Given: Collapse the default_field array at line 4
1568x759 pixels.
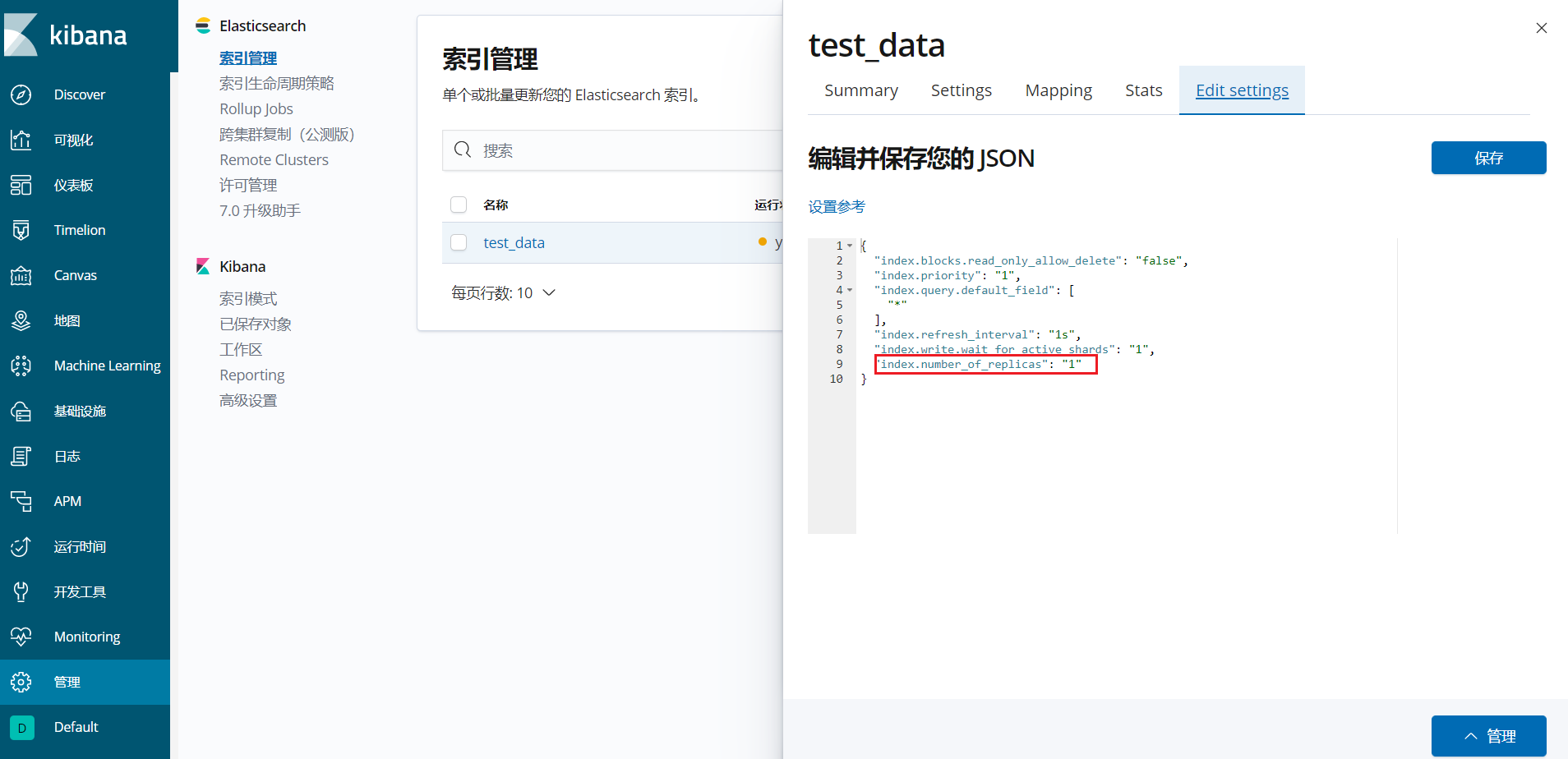Looking at the screenshot, I should pyautogui.click(x=850, y=290).
